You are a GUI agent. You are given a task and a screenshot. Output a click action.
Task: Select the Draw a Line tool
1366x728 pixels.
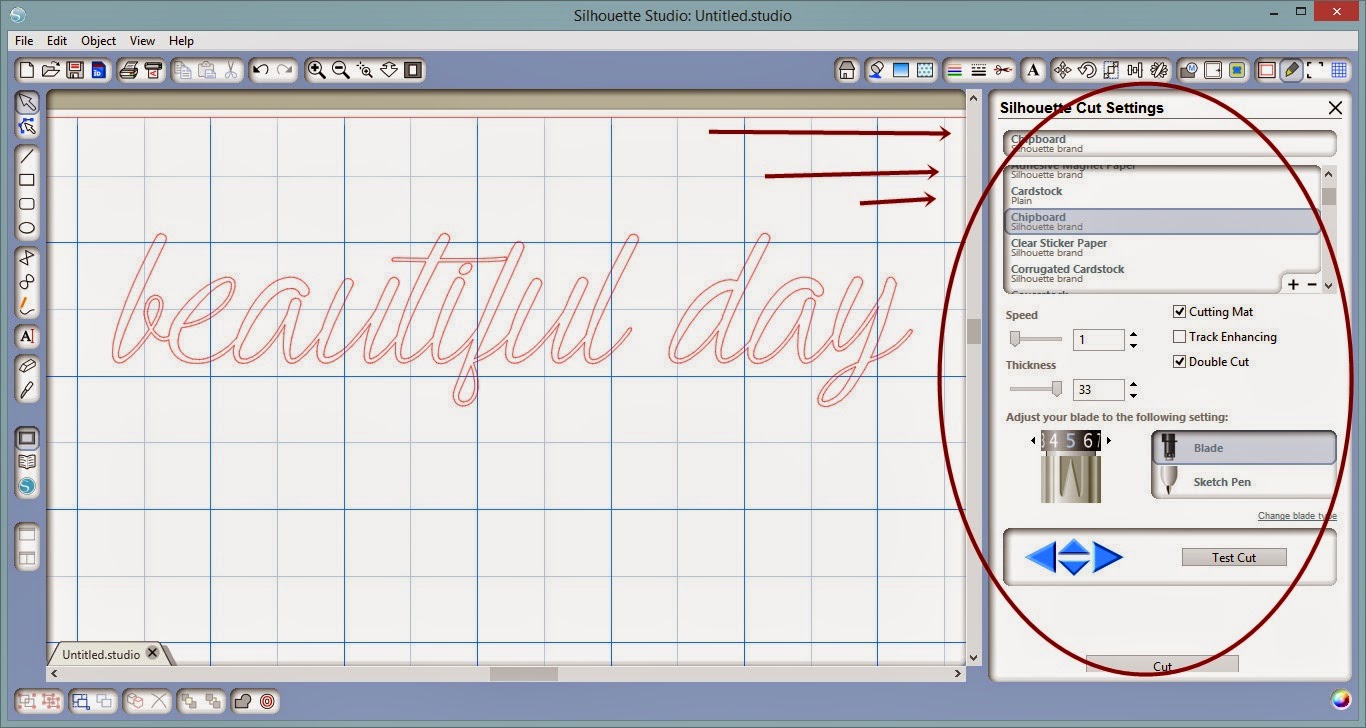(x=27, y=156)
